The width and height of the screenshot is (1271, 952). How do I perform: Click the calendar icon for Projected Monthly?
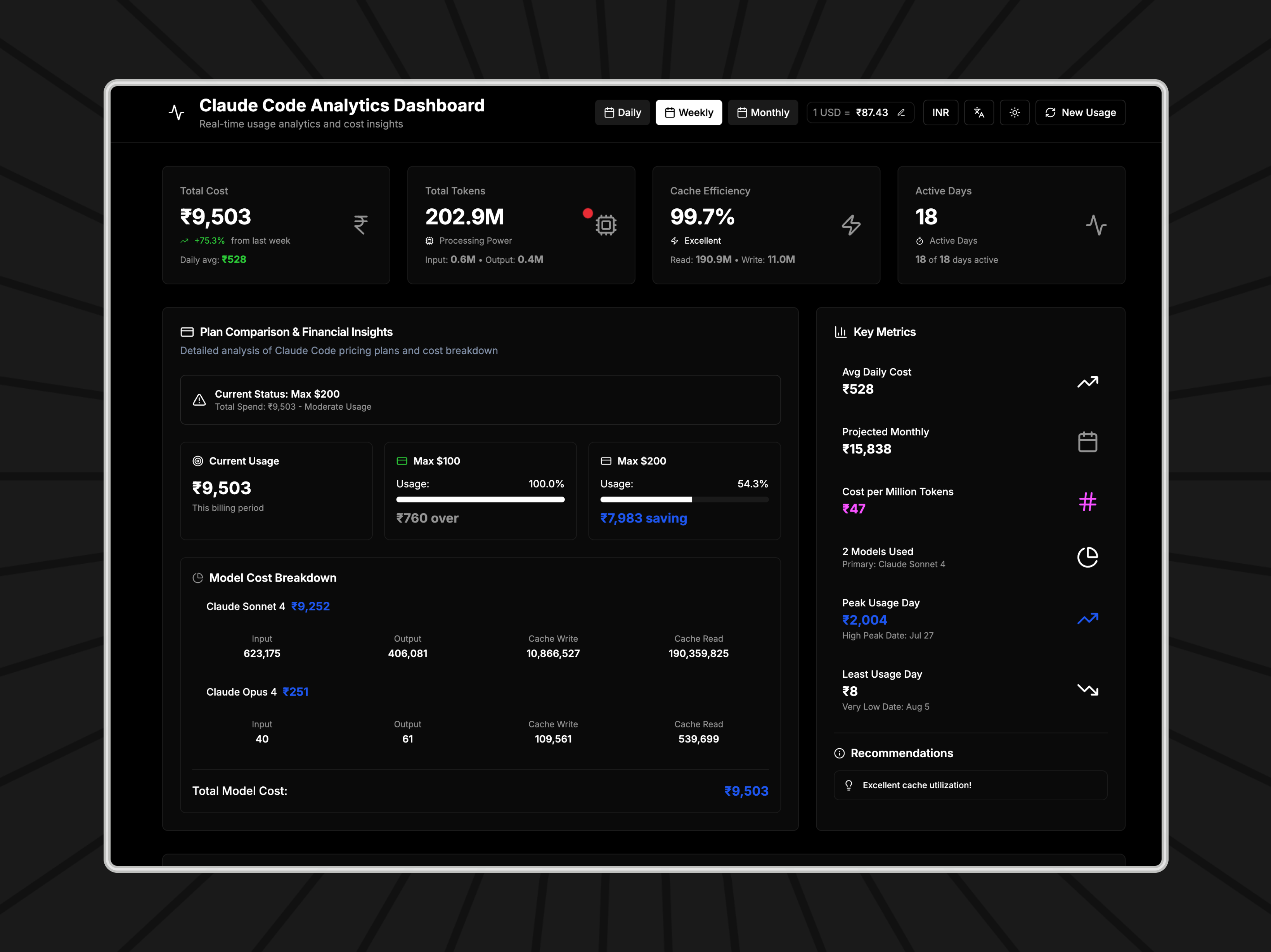tap(1087, 442)
